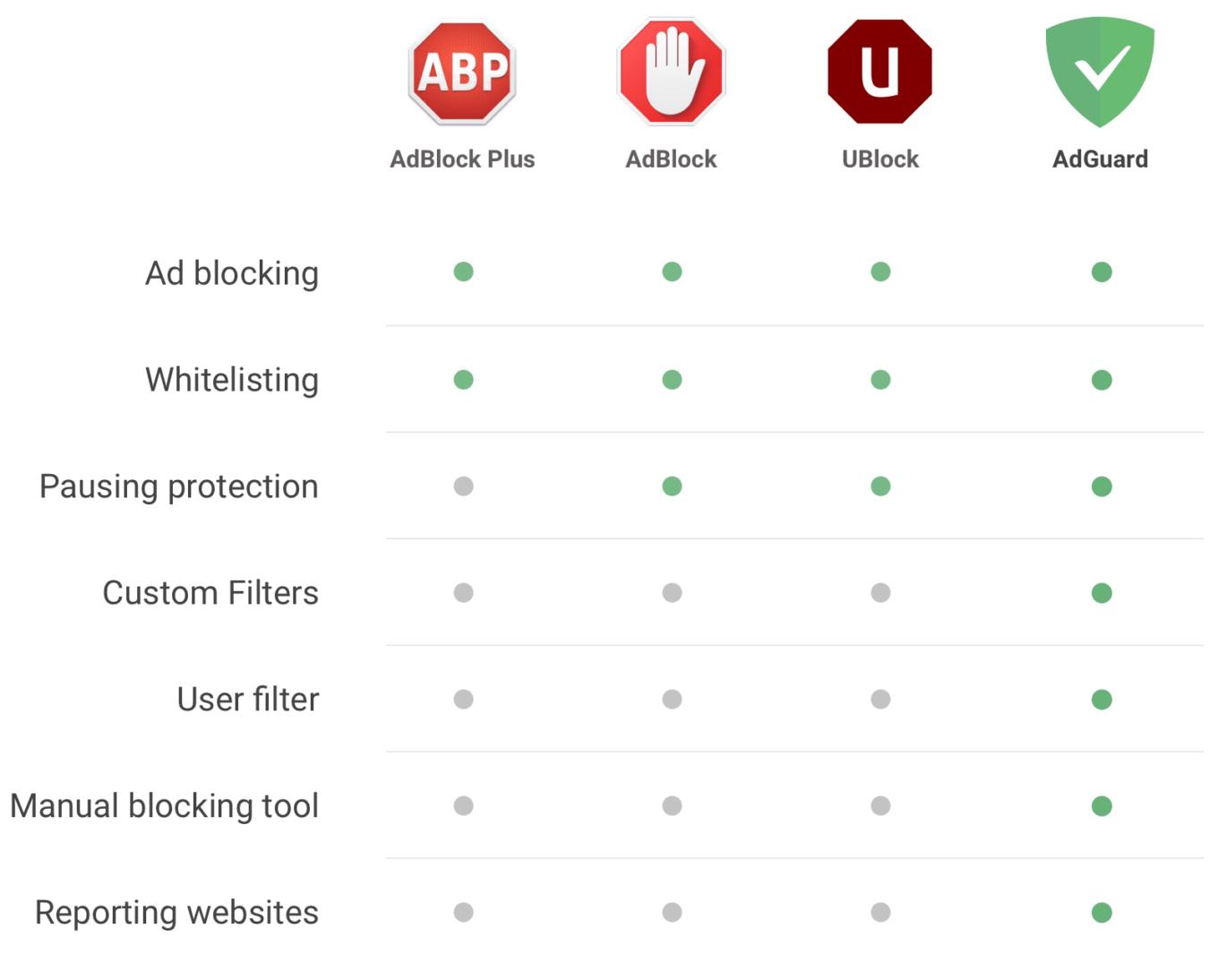Image resolution: width=1218 pixels, height=980 pixels.
Task: Click the Pausing protection row label
Action: click(x=179, y=486)
